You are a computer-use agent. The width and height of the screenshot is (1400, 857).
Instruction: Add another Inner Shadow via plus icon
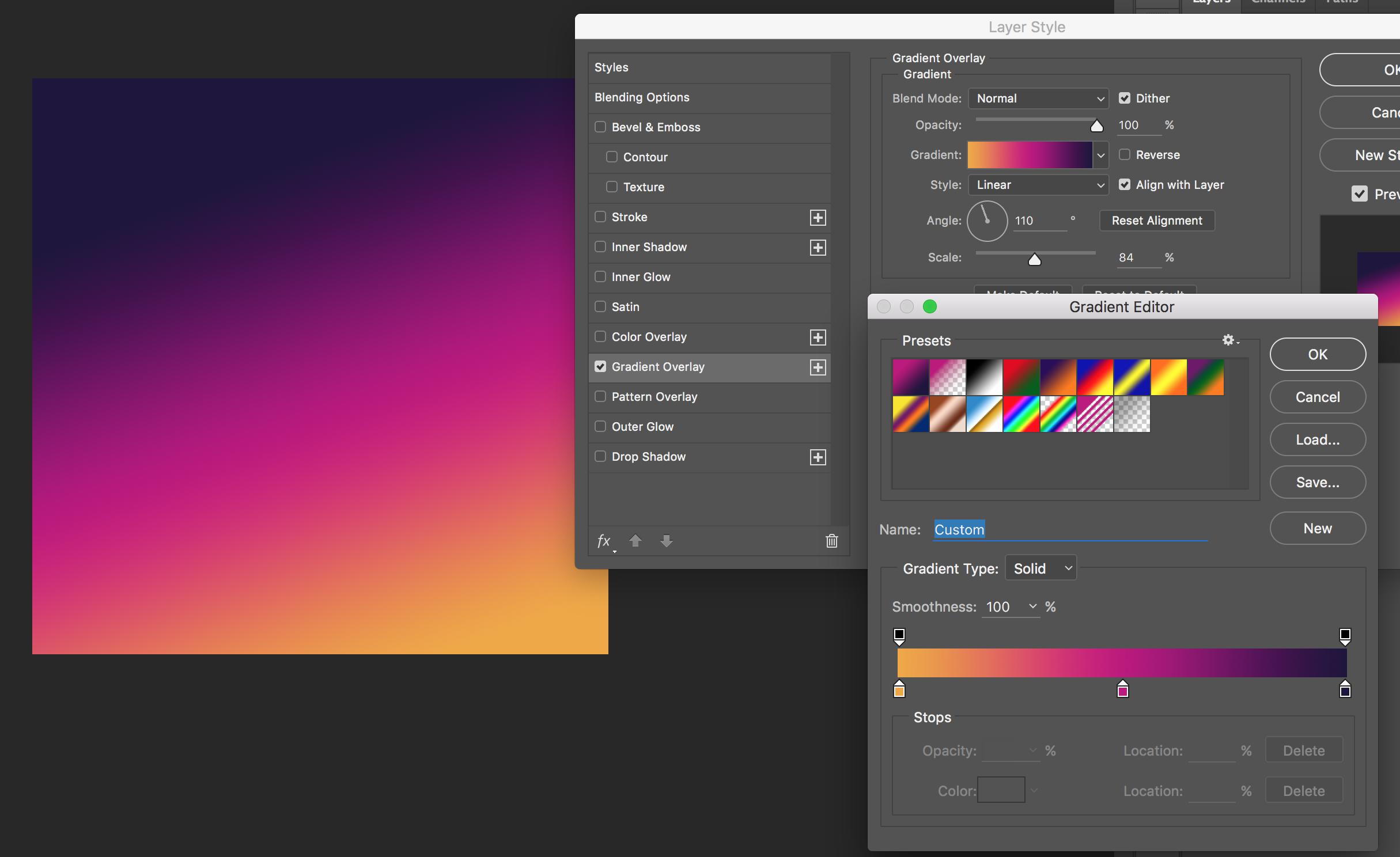[x=818, y=248]
